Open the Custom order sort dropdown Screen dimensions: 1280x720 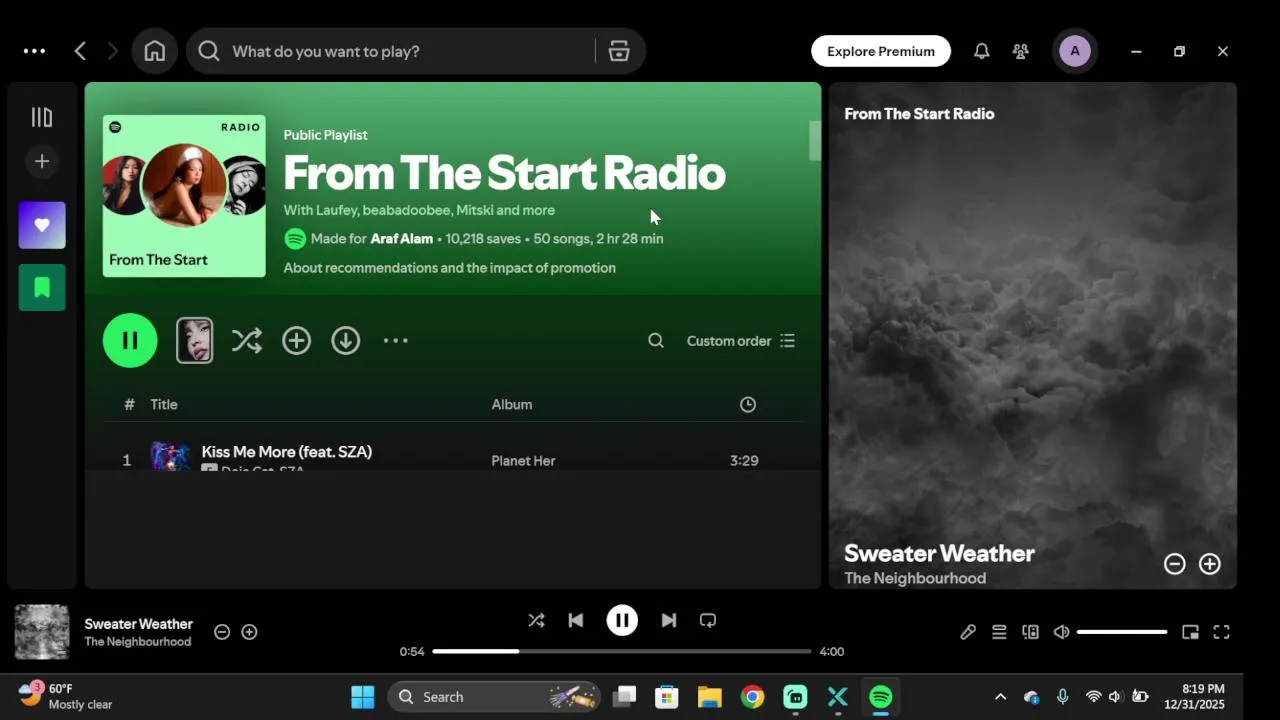[x=740, y=341]
